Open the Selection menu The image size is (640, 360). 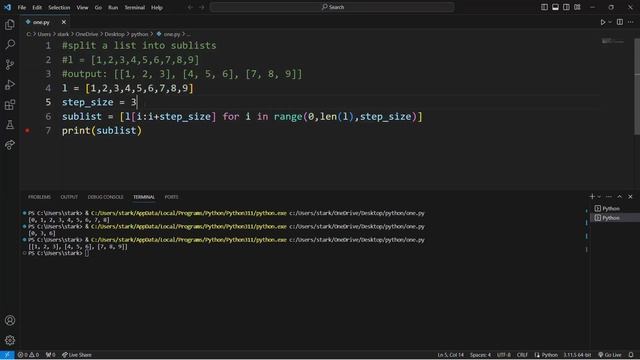pyautogui.click(x=59, y=7)
